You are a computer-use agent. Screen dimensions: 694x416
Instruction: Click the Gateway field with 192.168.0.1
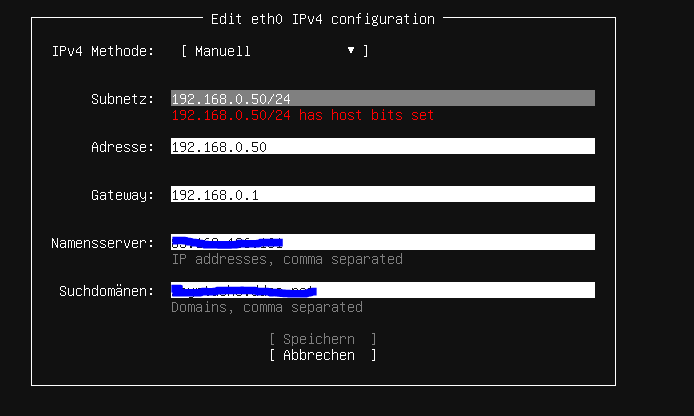click(x=382, y=195)
